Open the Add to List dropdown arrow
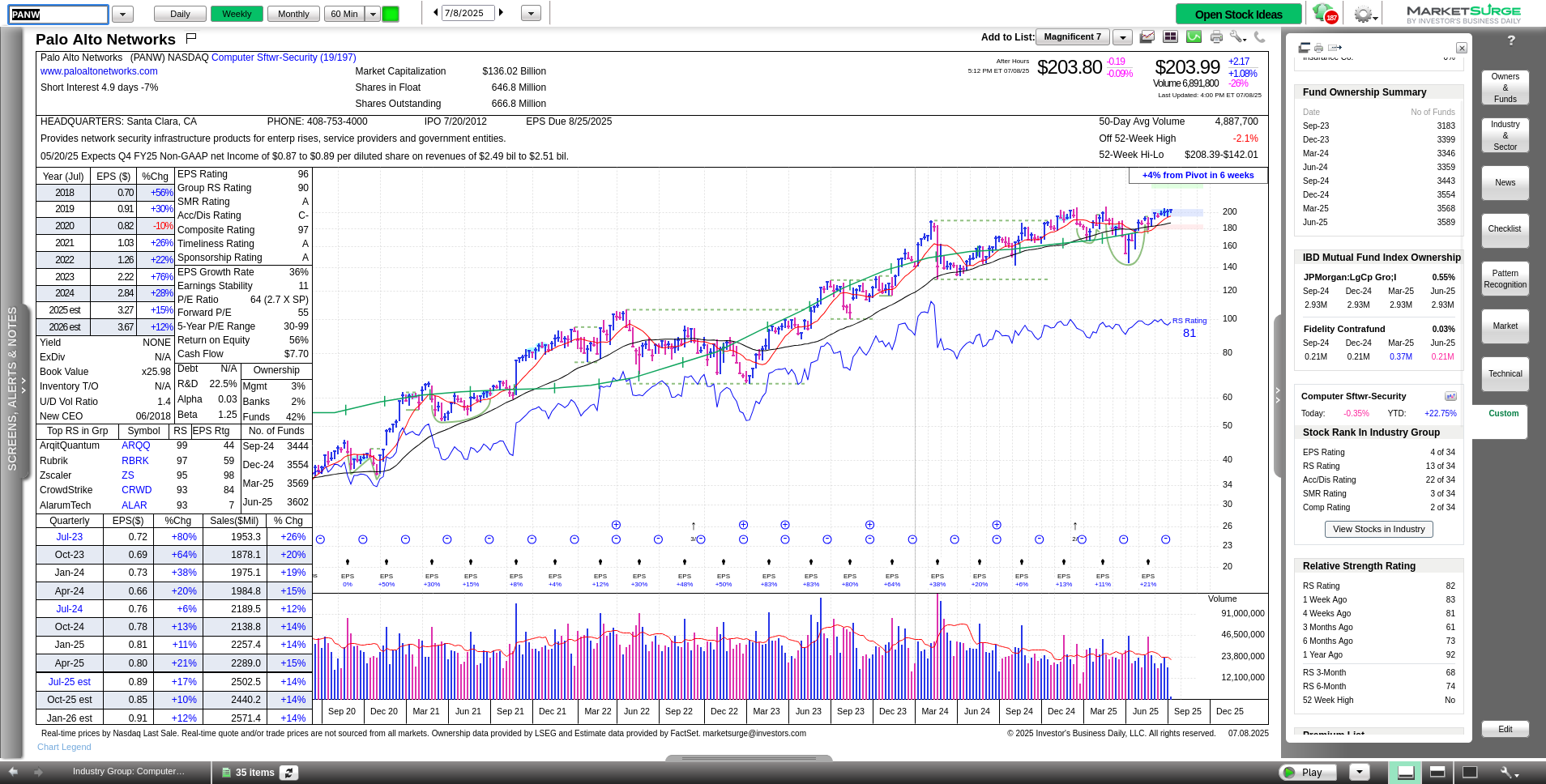 pyautogui.click(x=1122, y=37)
